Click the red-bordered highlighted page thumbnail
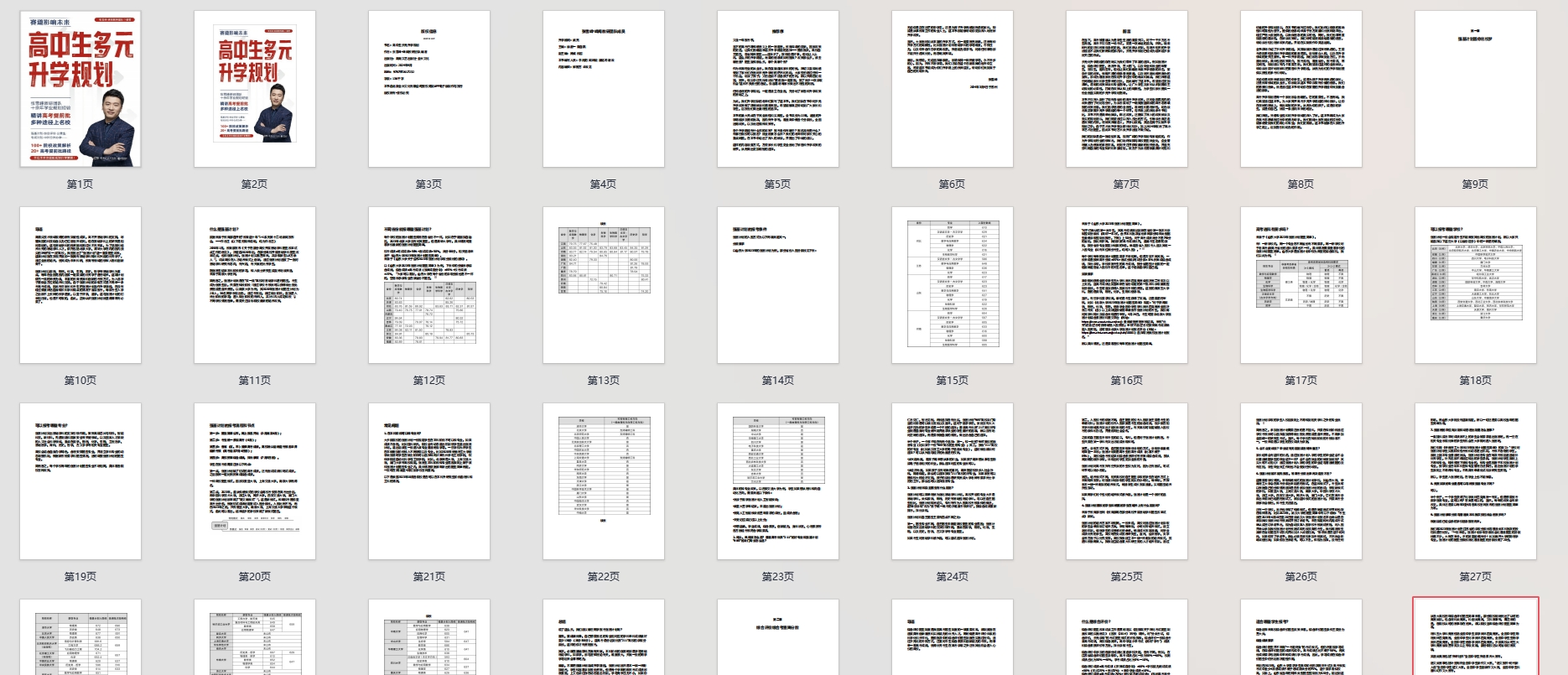This screenshot has height=675, width=1568. 1476,637
